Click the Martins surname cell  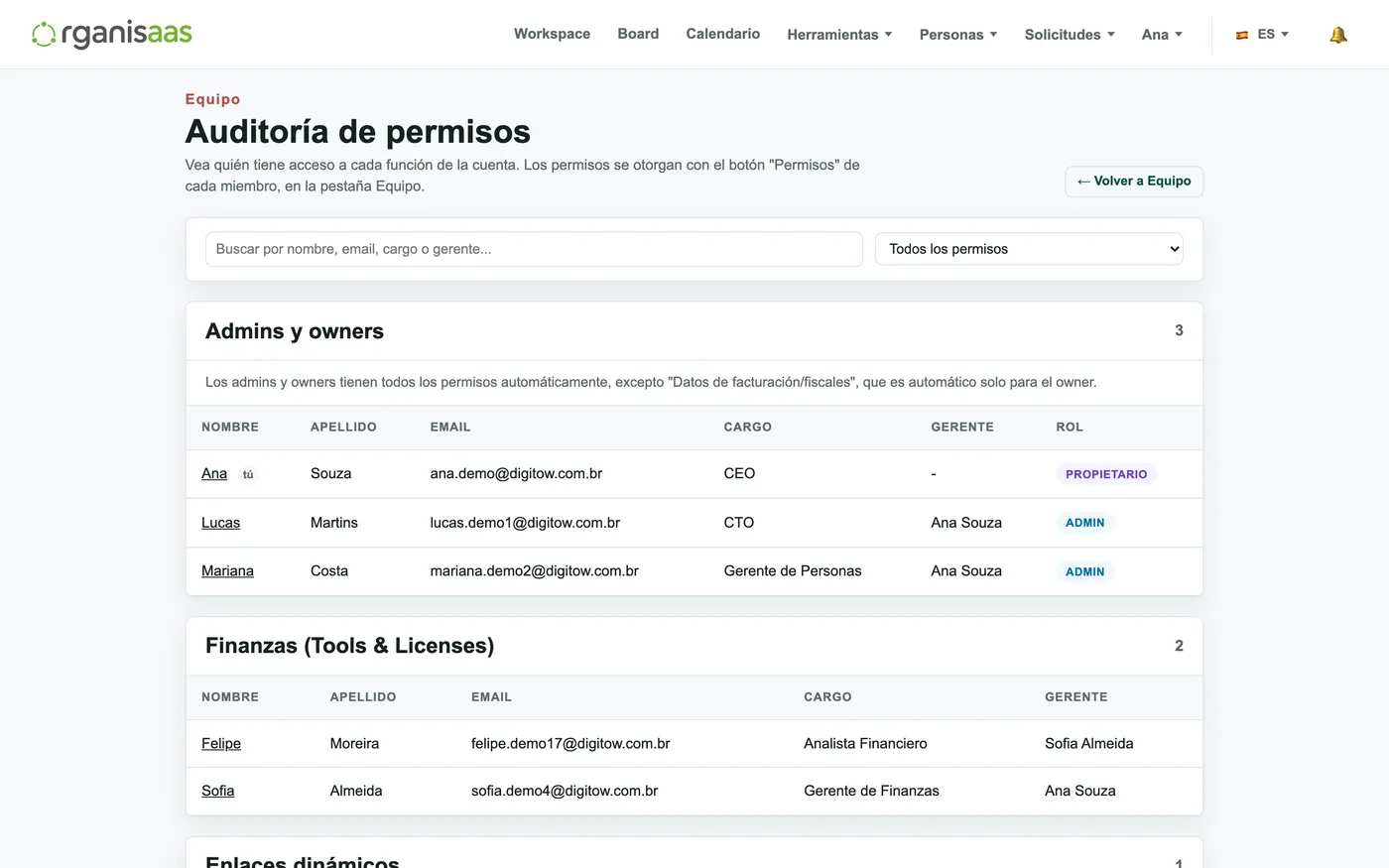pyautogui.click(x=334, y=523)
